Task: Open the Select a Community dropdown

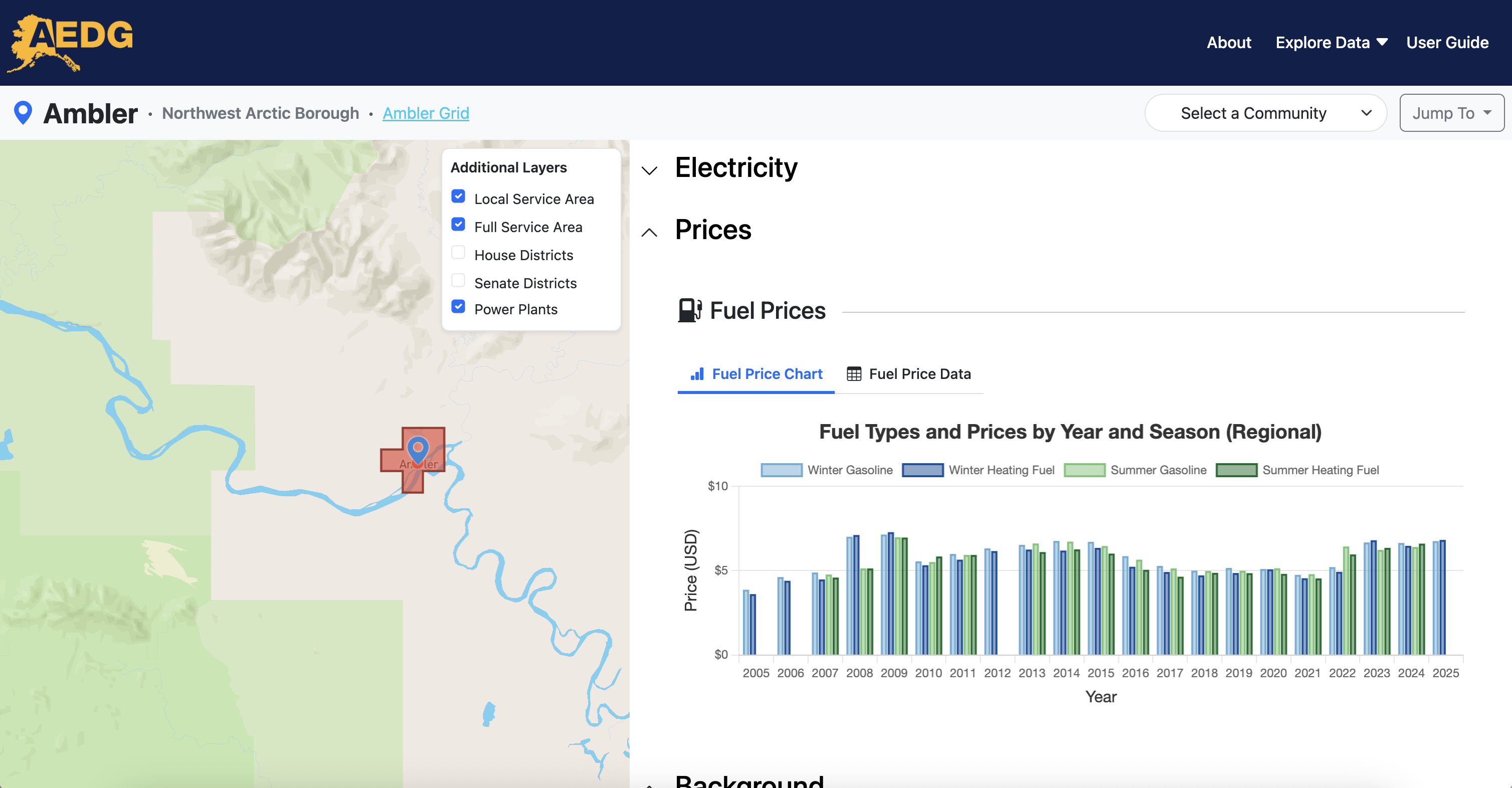Action: click(1265, 113)
